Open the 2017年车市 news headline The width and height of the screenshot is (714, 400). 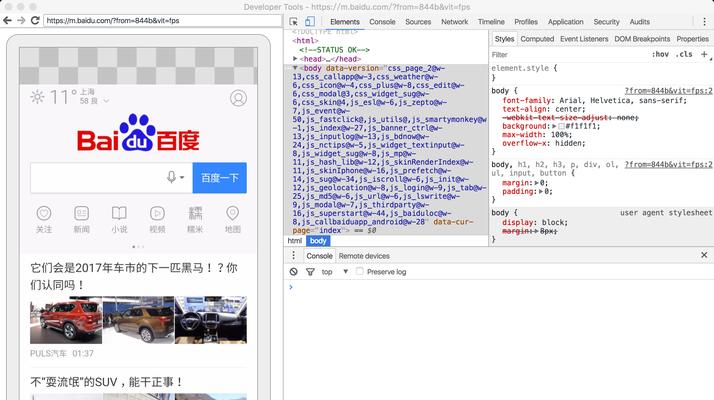[134, 276]
